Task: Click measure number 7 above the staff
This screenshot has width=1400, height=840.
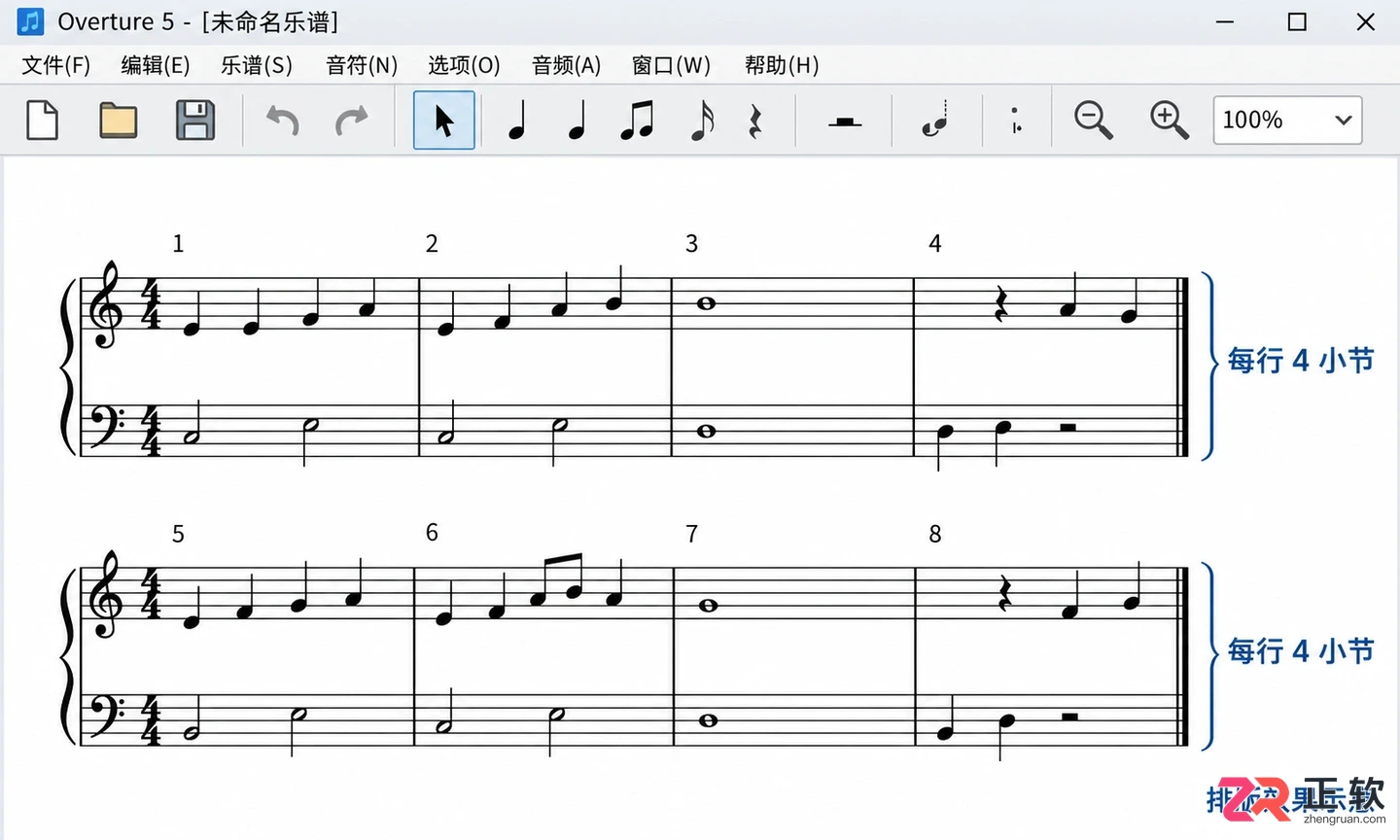Action: 691,534
